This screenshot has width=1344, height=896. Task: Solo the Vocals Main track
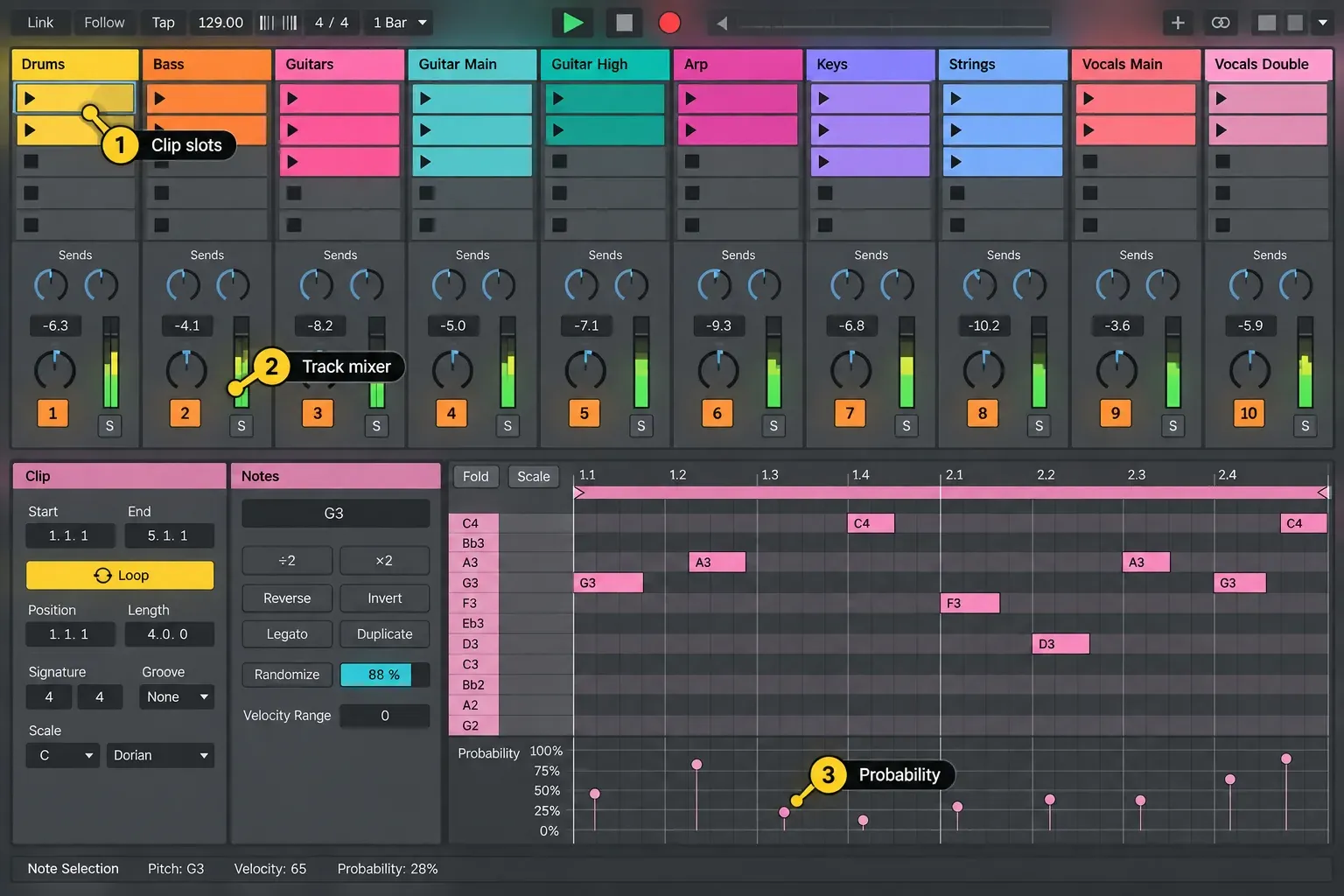pyautogui.click(x=1172, y=426)
